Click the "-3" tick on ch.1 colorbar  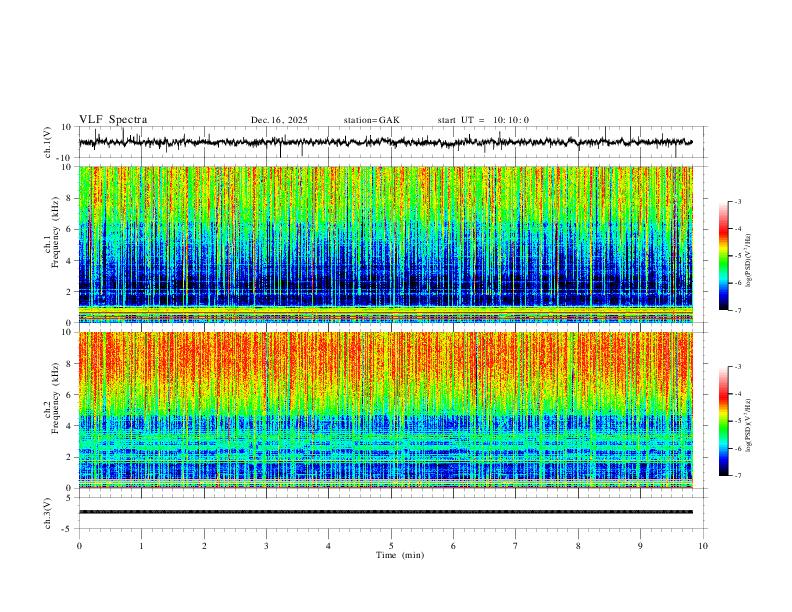click(738, 201)
